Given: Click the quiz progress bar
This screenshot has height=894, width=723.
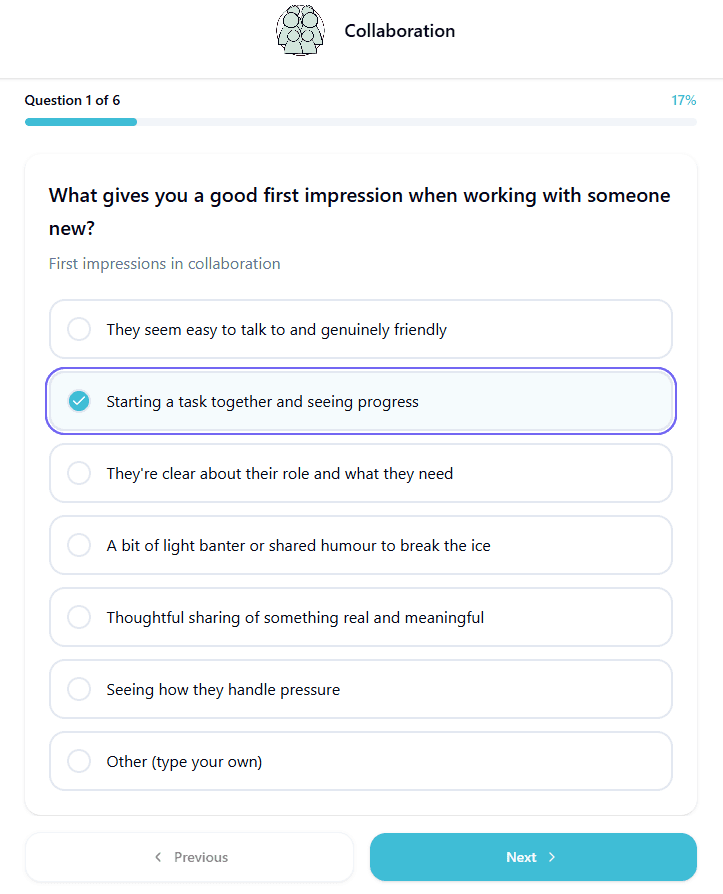Looking at the screenshot, I should pyautogui.click(x=360, y=122).
